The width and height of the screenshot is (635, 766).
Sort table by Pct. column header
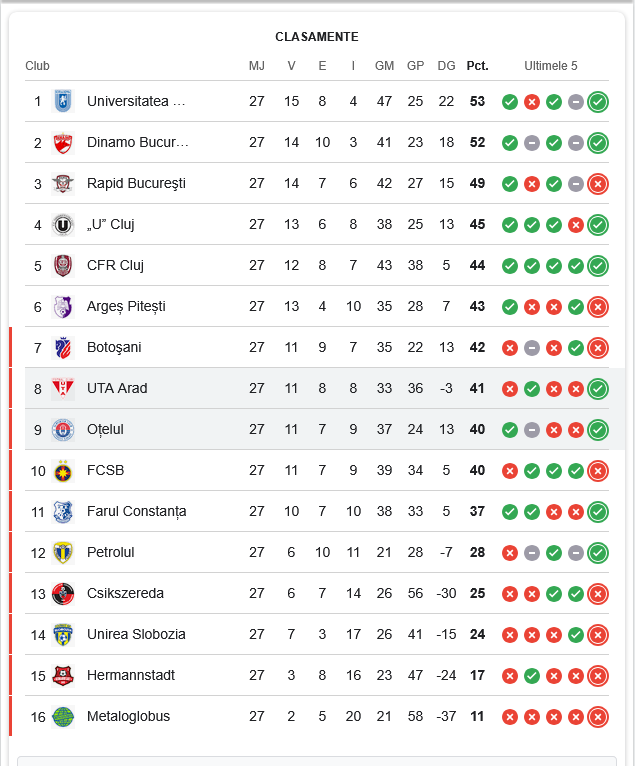[477, 66]
